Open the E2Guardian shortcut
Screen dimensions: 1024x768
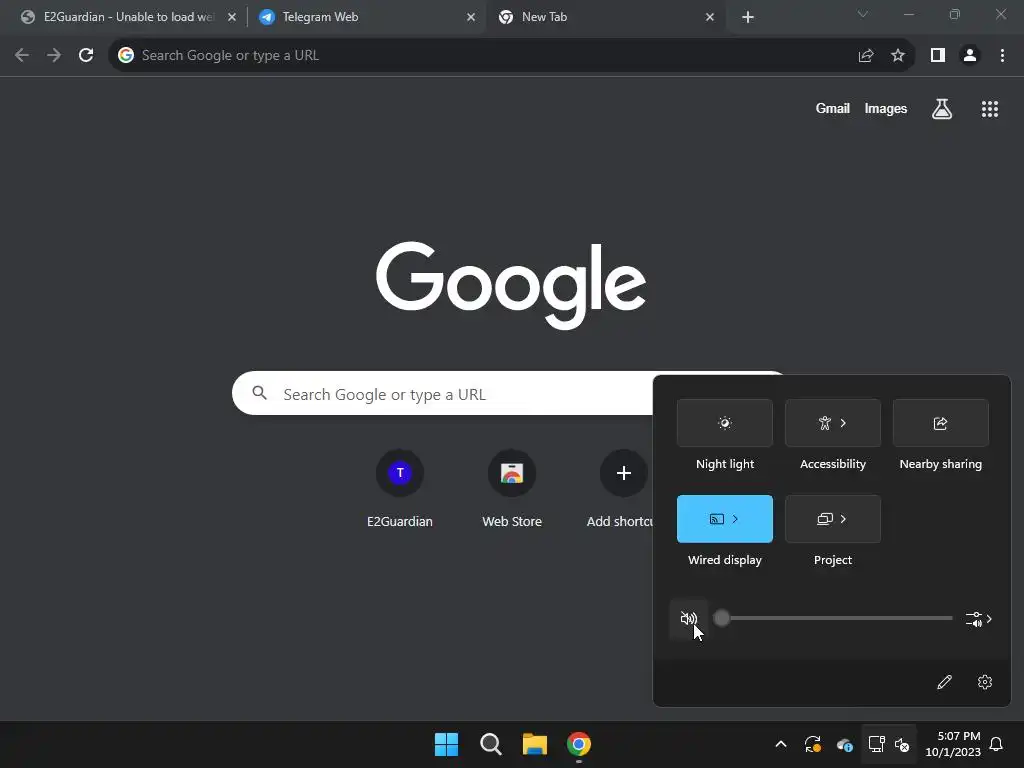400,488
